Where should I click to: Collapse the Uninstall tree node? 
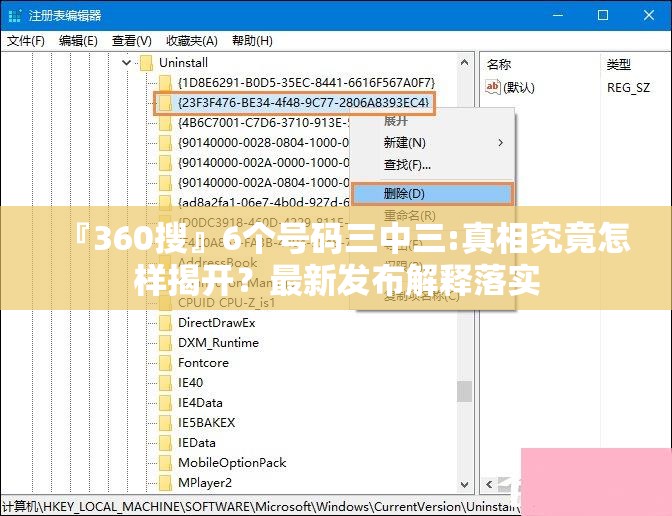[126, 63]
